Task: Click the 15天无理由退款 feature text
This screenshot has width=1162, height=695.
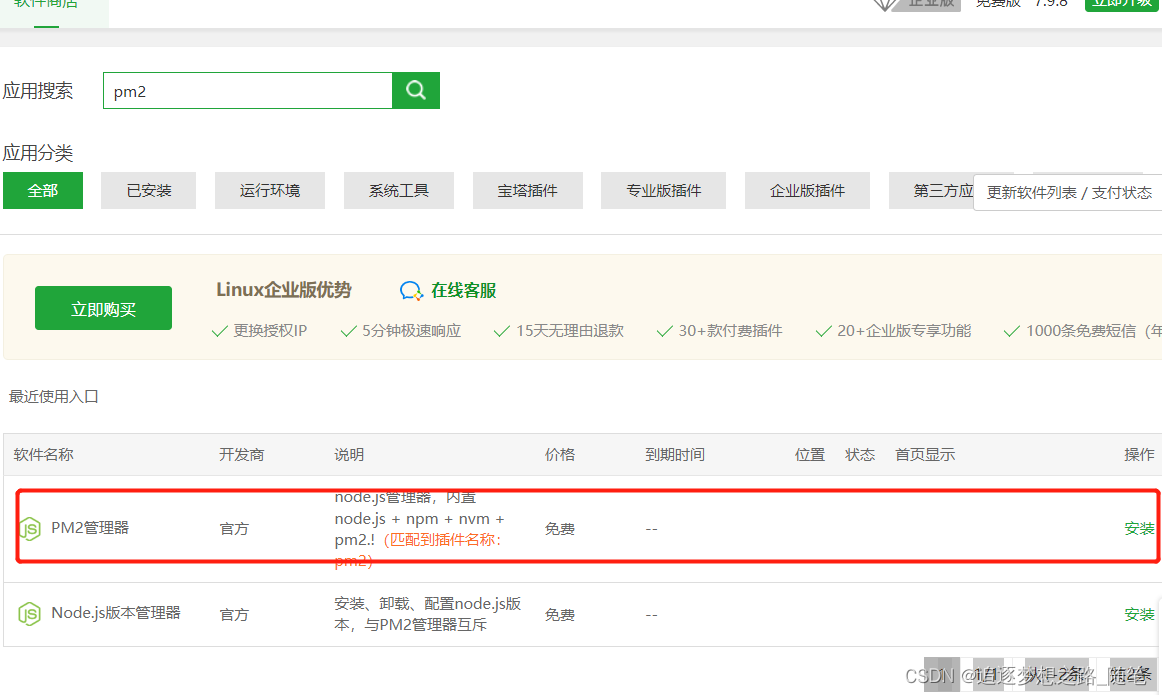Action: pos(570,330)
